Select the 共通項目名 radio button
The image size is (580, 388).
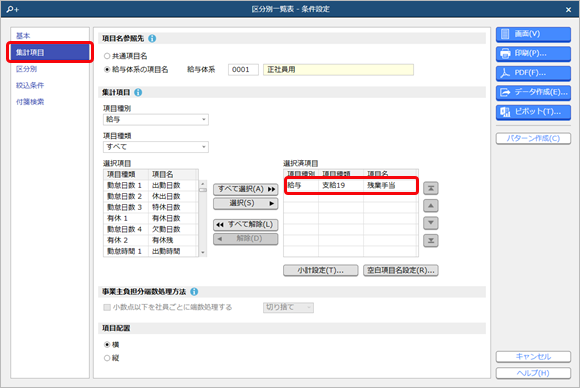point(107,56)
